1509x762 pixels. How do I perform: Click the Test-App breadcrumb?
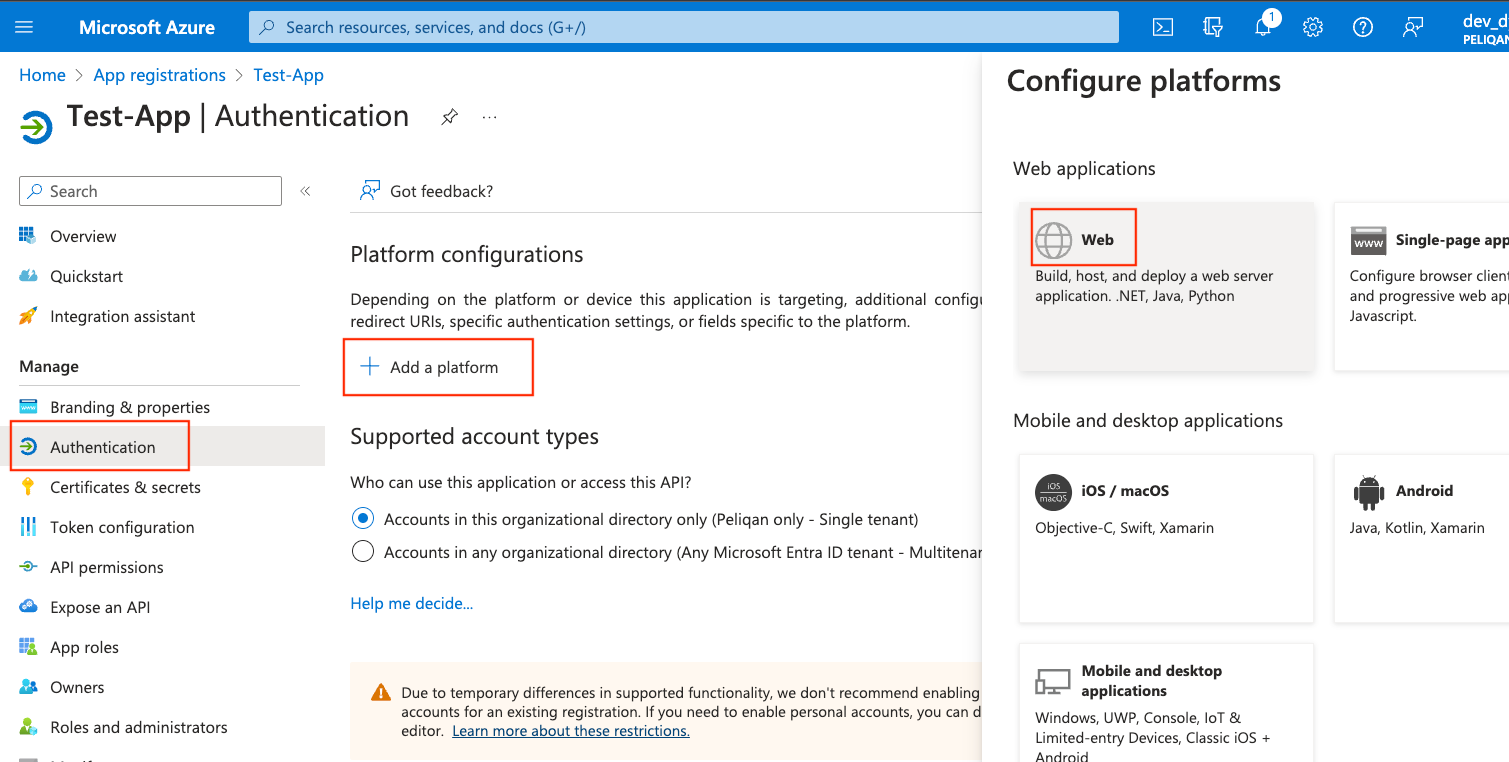pos(289,75)
